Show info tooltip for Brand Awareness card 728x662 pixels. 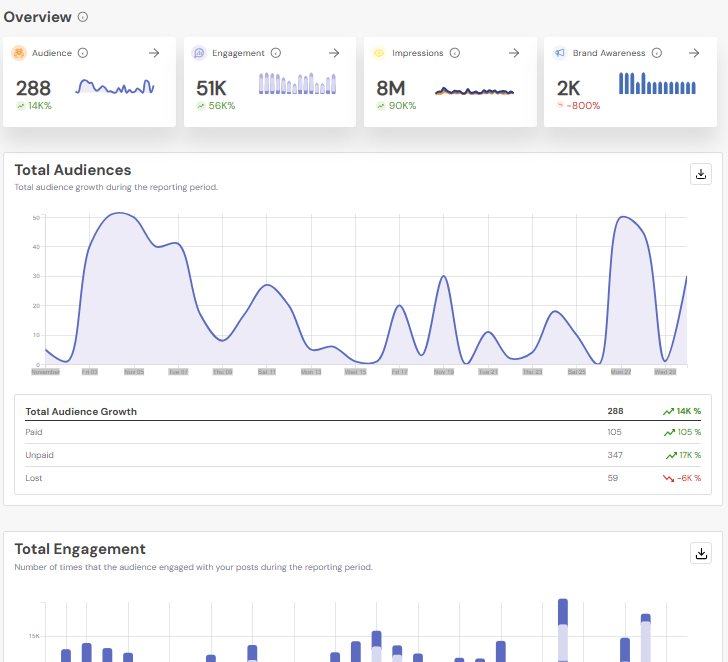(x=657, y=53)
